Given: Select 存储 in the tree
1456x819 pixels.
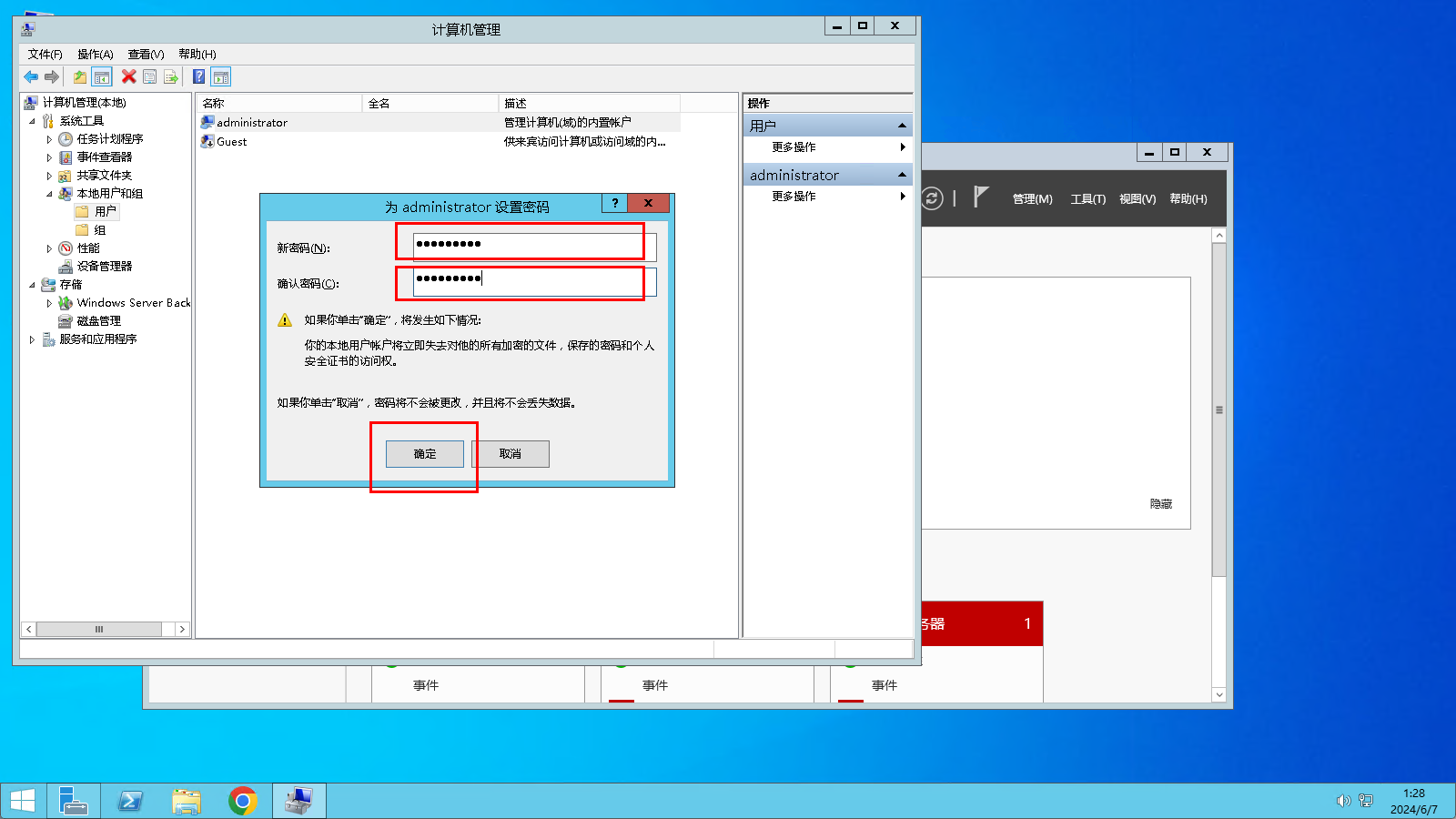Looking at the screenshot, I should point(71,285).
